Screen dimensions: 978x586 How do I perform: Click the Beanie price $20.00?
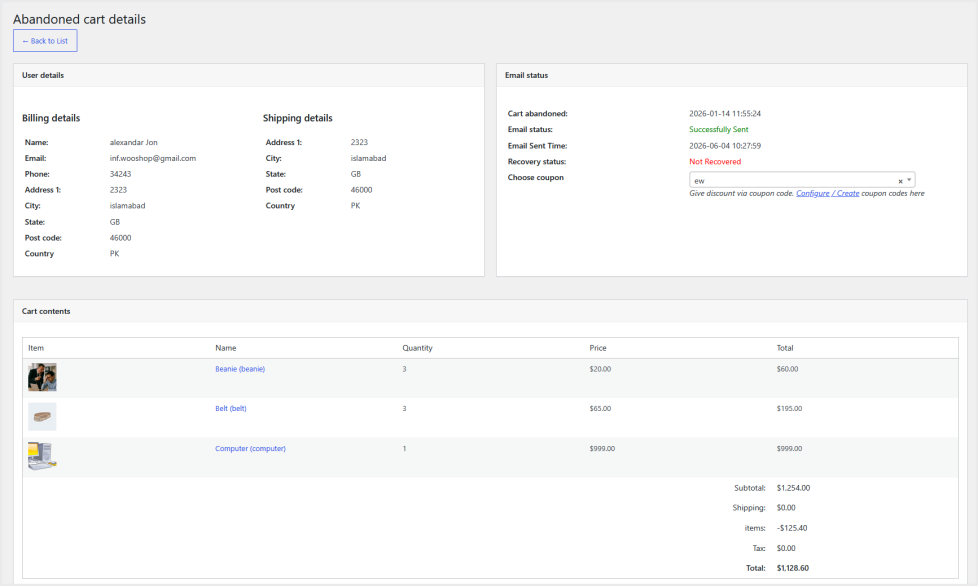point(600,369)
